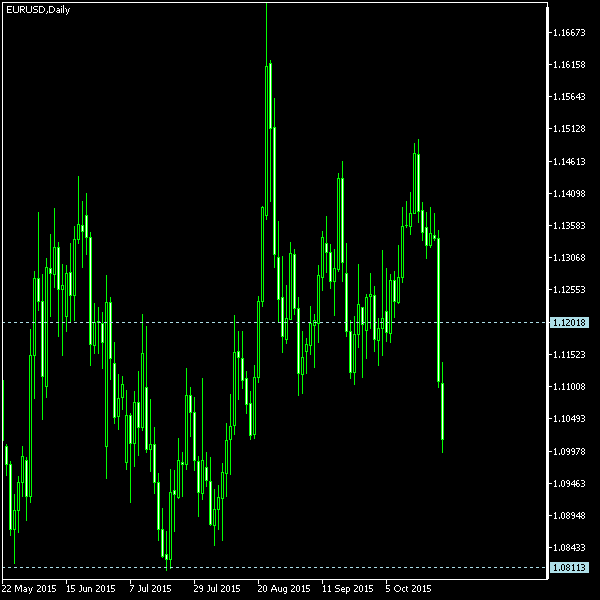Viewport: 600px width, 600px height.
Task: Click the 1.08948 price axis value
Action: (569, 515)
